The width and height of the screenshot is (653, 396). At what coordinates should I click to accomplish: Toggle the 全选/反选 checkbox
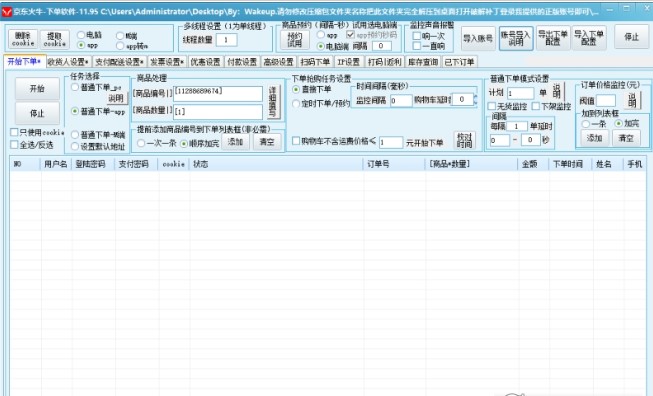pyautogui.click(x=14, y=145)
